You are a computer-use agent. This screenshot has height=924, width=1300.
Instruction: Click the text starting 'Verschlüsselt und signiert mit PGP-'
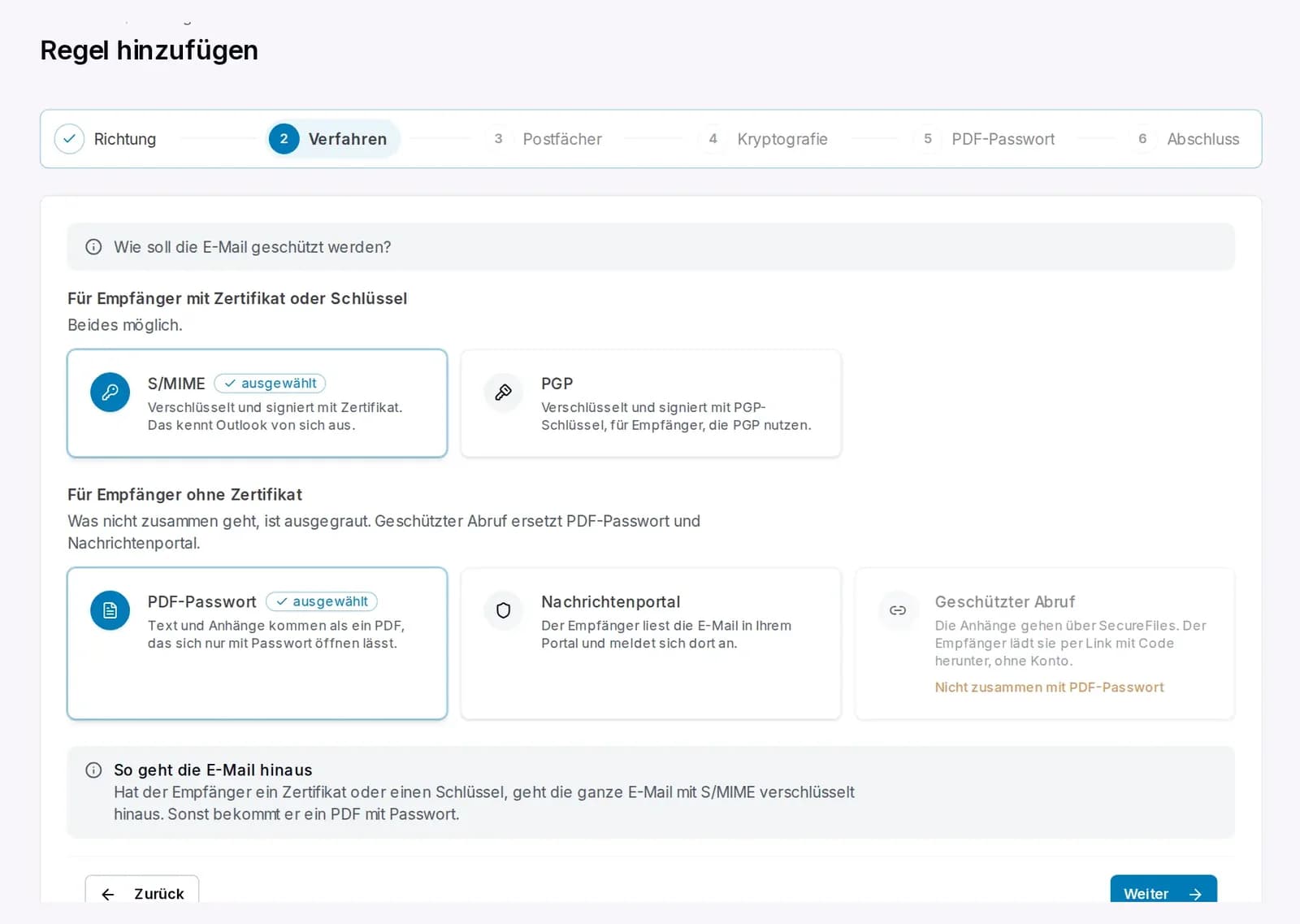point(676,416)
